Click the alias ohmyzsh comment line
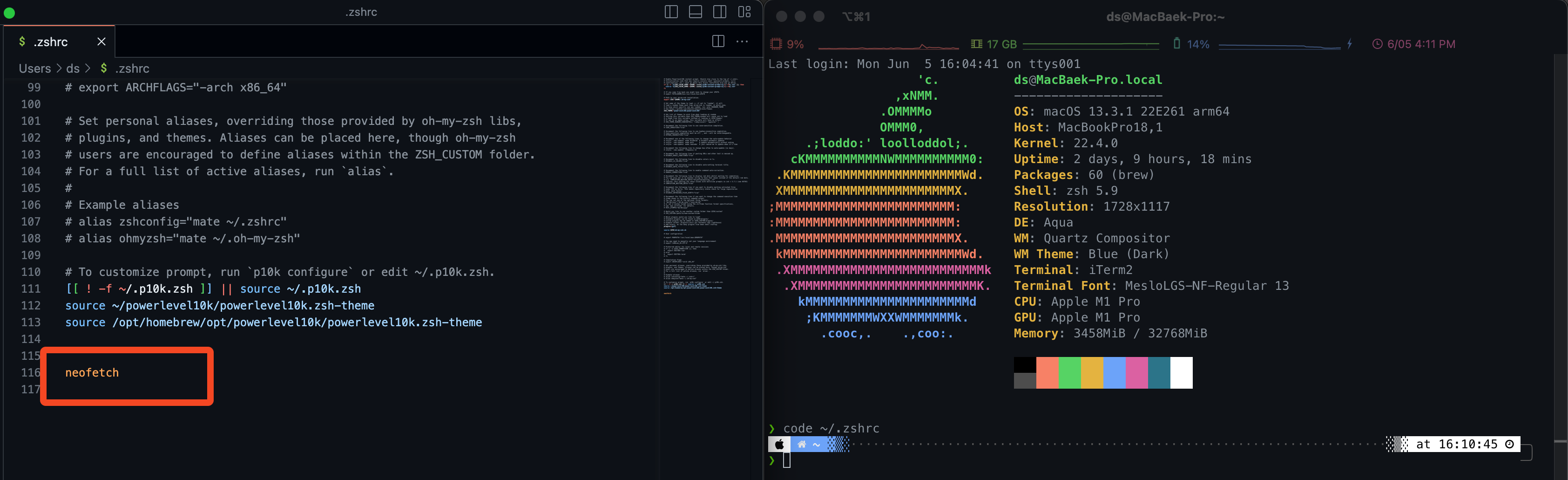The image size is (1568, 480). (x=182, y=239)
